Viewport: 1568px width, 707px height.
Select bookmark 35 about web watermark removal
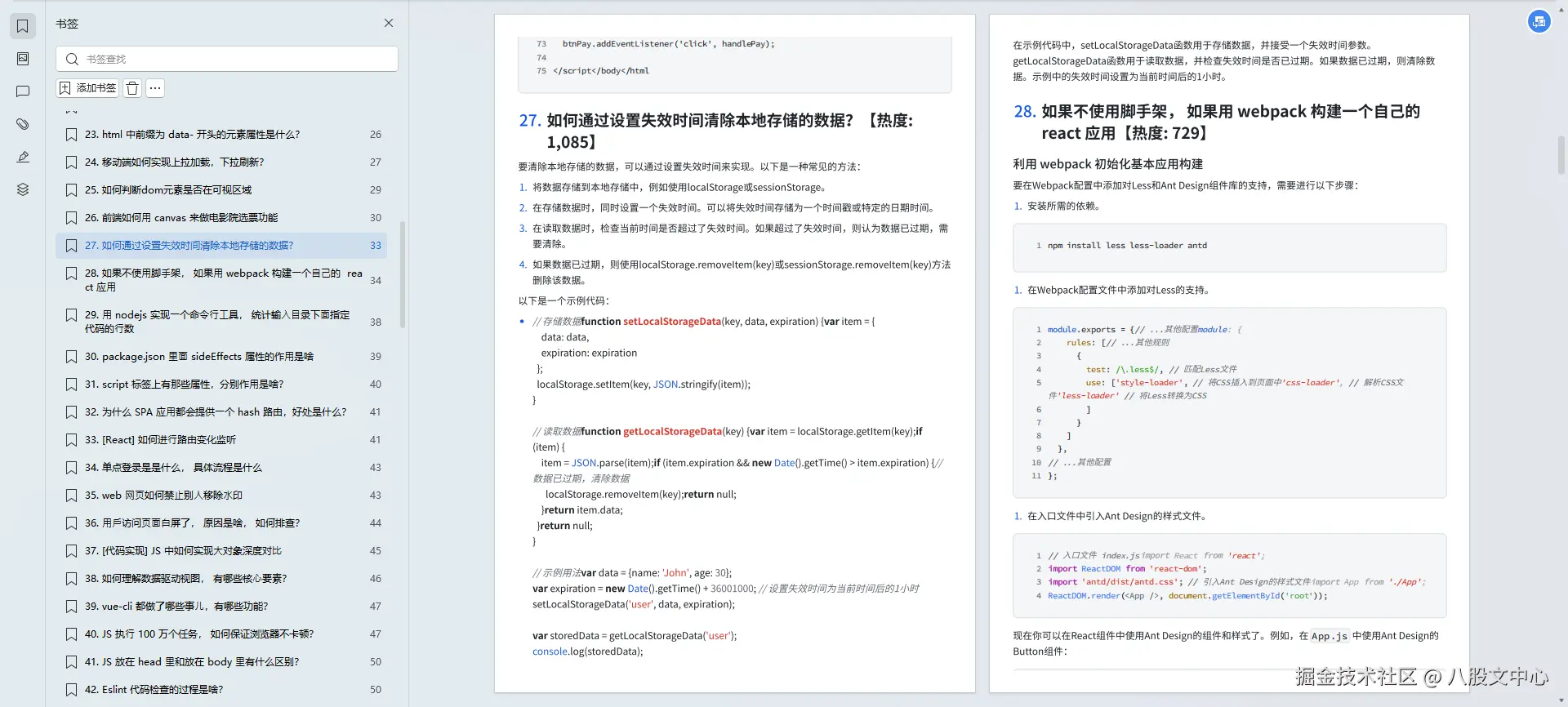pyautogui.click(x=221, y=496)
